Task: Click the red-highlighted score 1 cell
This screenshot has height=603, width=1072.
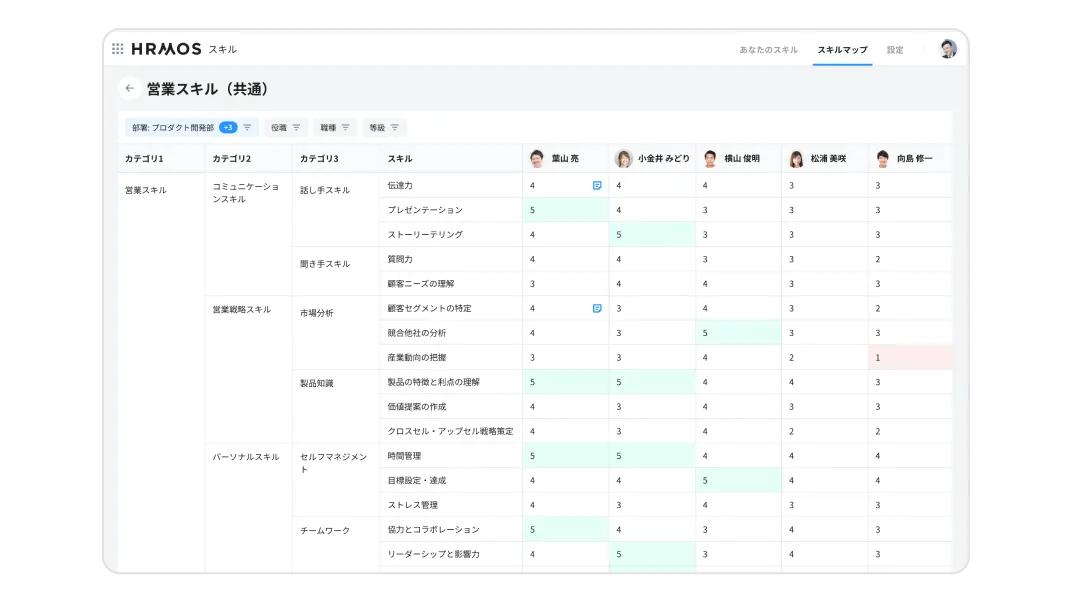Action: [909, 357]
